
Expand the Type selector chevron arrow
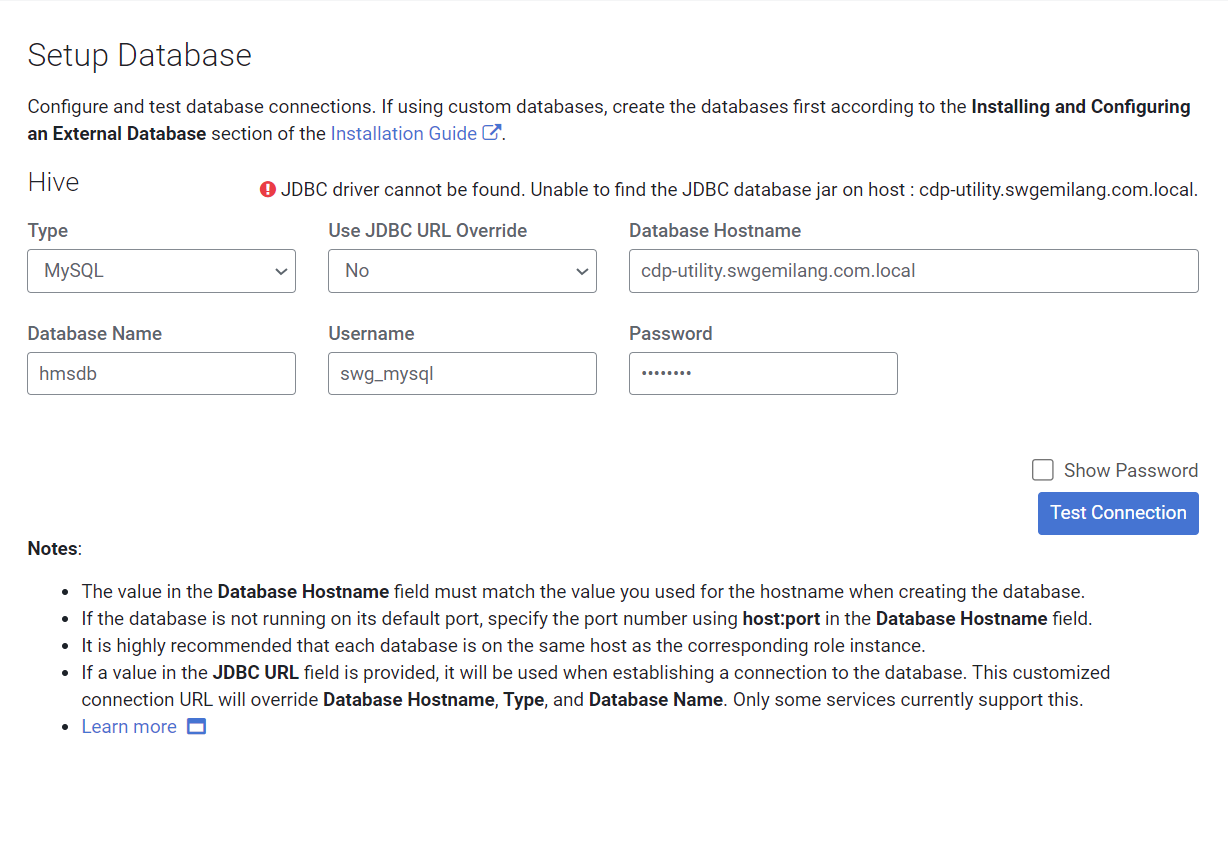(281, 271)
